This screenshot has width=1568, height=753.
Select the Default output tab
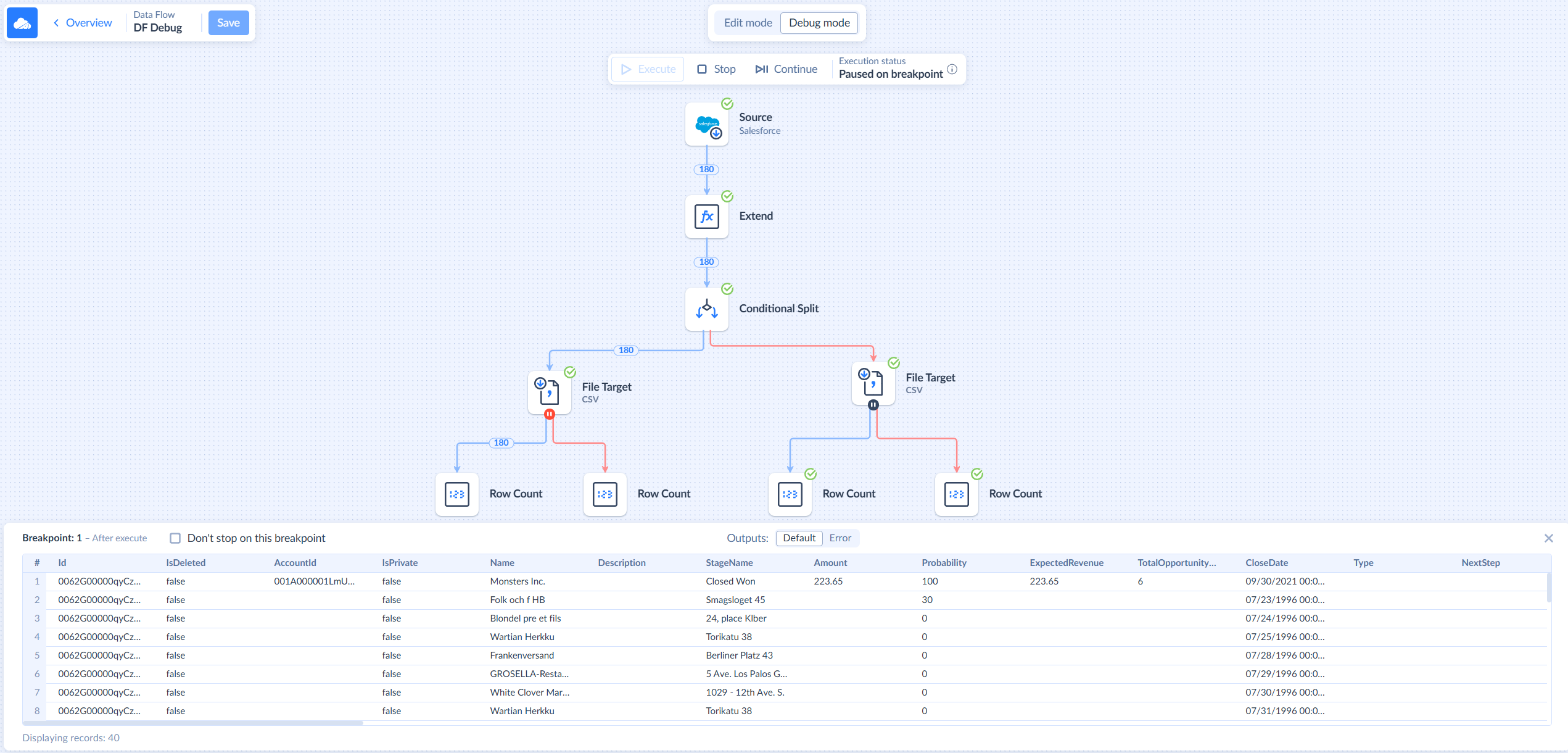[799, 538]
